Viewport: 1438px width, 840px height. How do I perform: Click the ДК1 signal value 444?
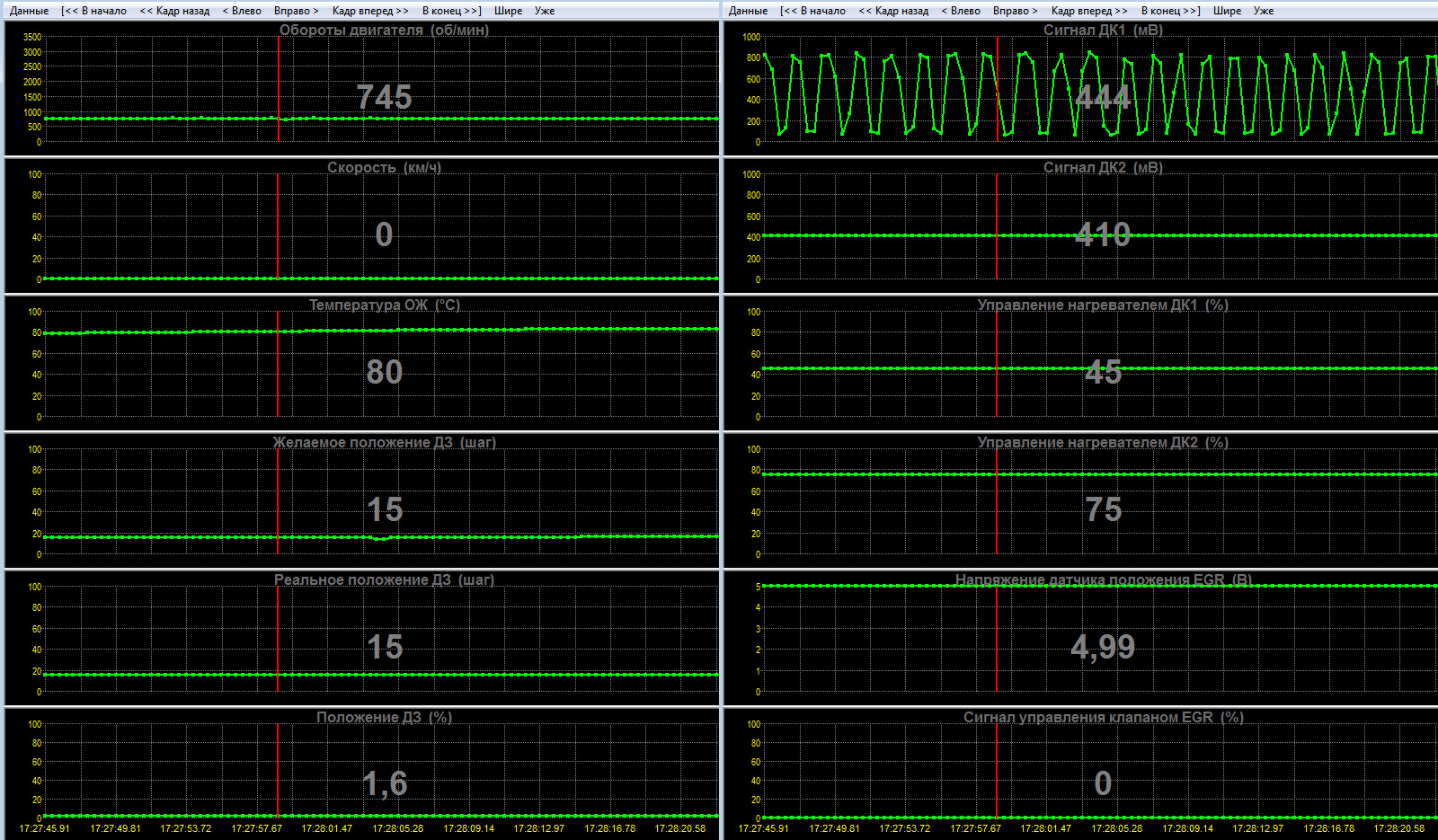pos(1103,97)
